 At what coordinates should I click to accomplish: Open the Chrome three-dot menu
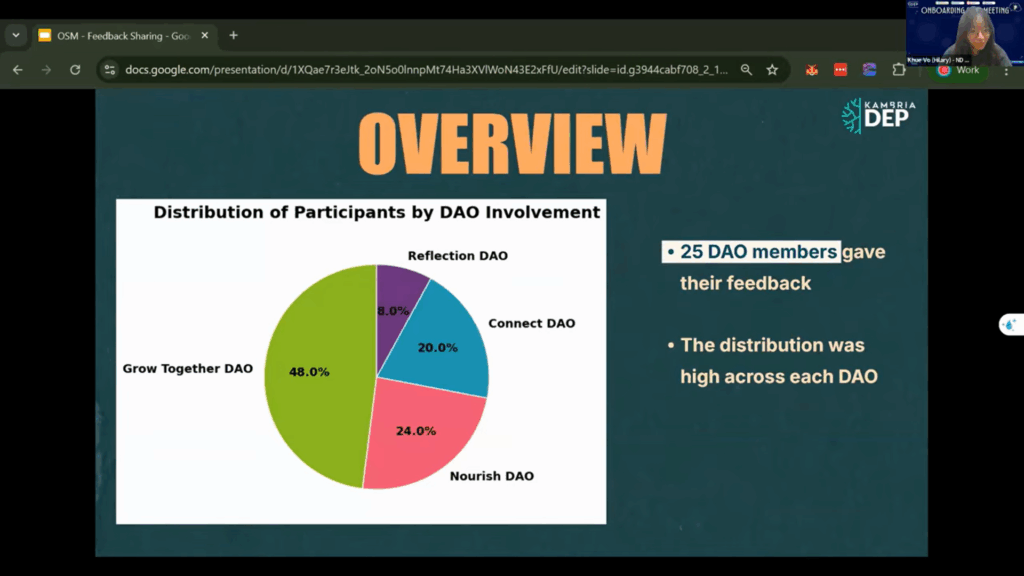pos(1006,70)
